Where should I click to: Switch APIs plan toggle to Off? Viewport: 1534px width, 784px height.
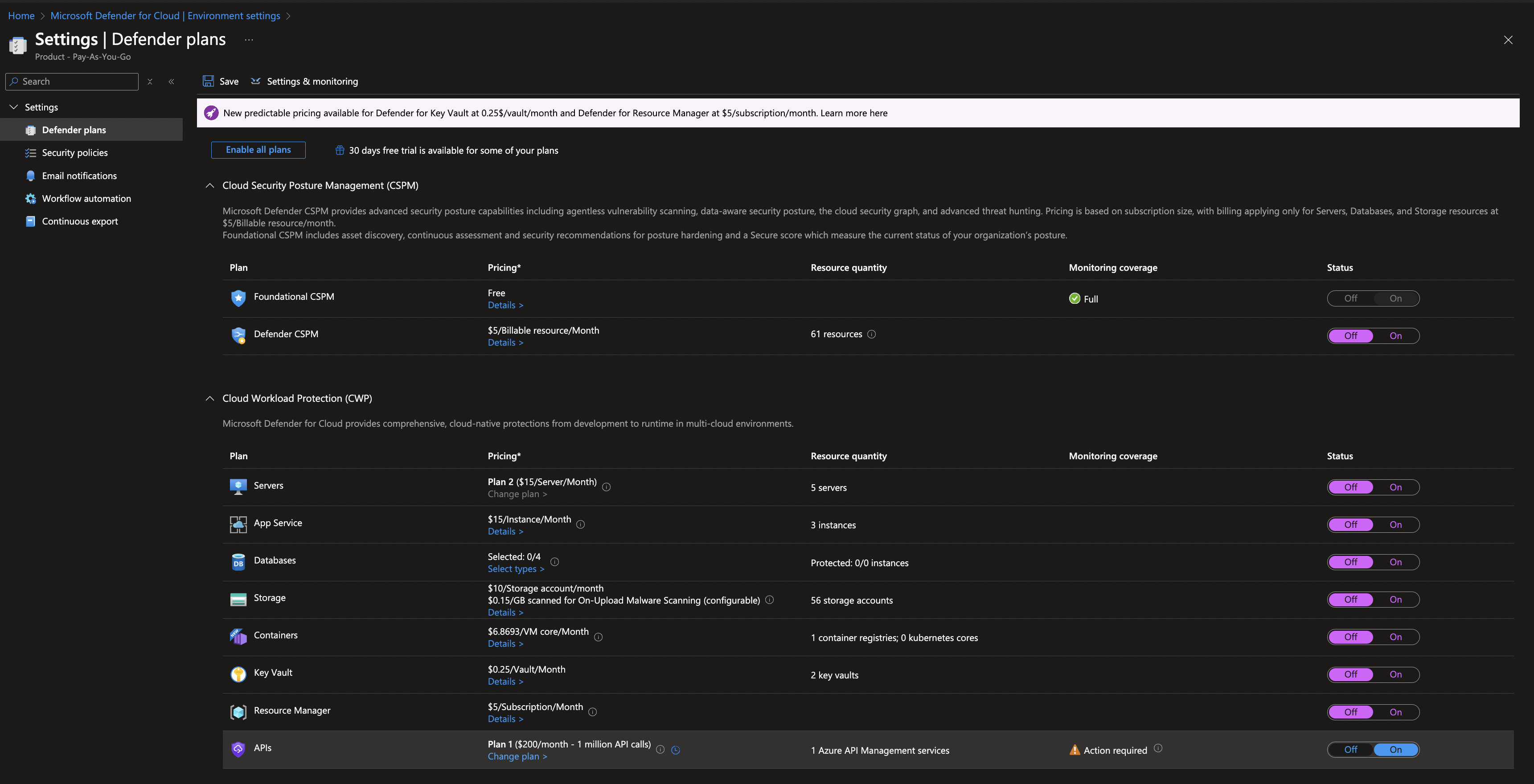(1350, 749)
